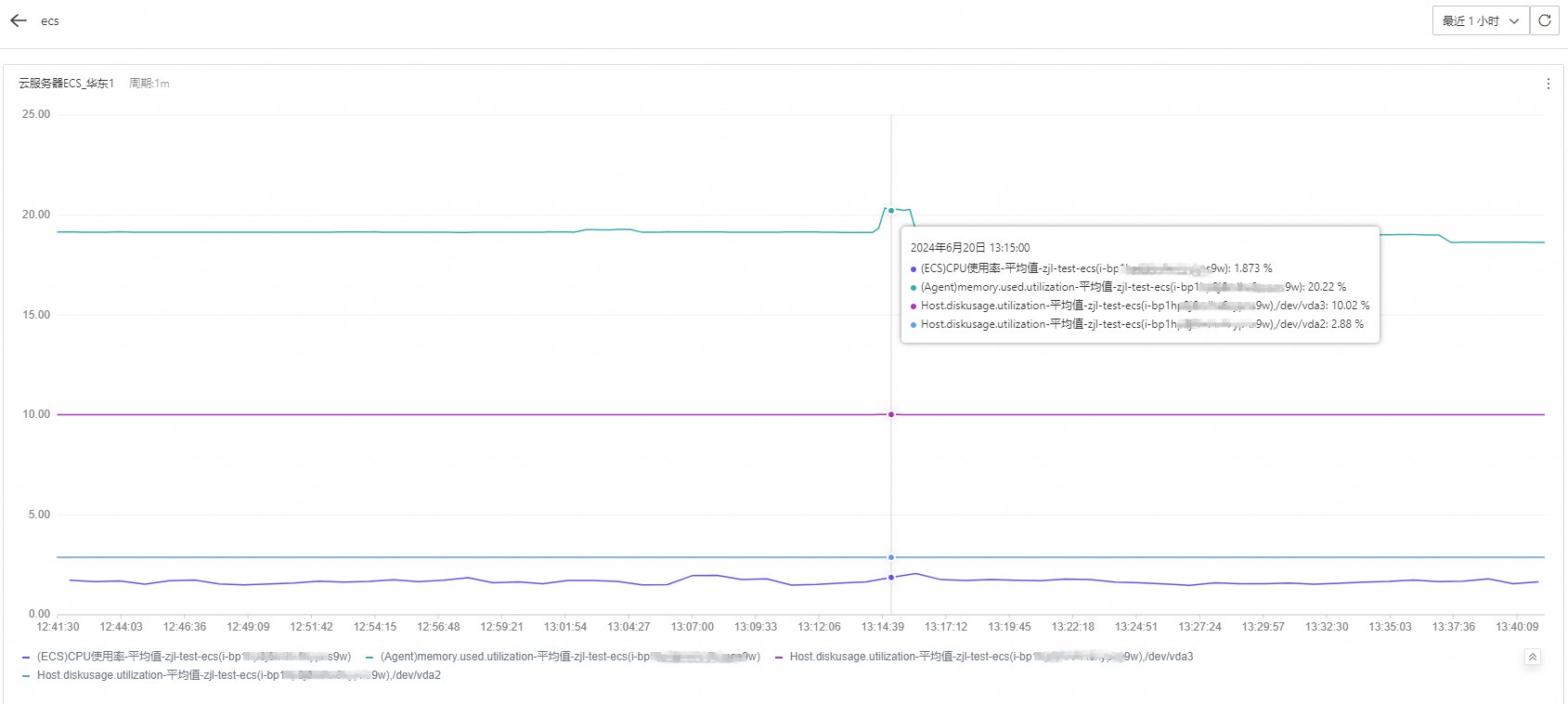Screen dimensions: 1568x704
Task: Click the 云服务器ECS_华东1 chart title
Action: pyautogui.click(x=67, y=84)
